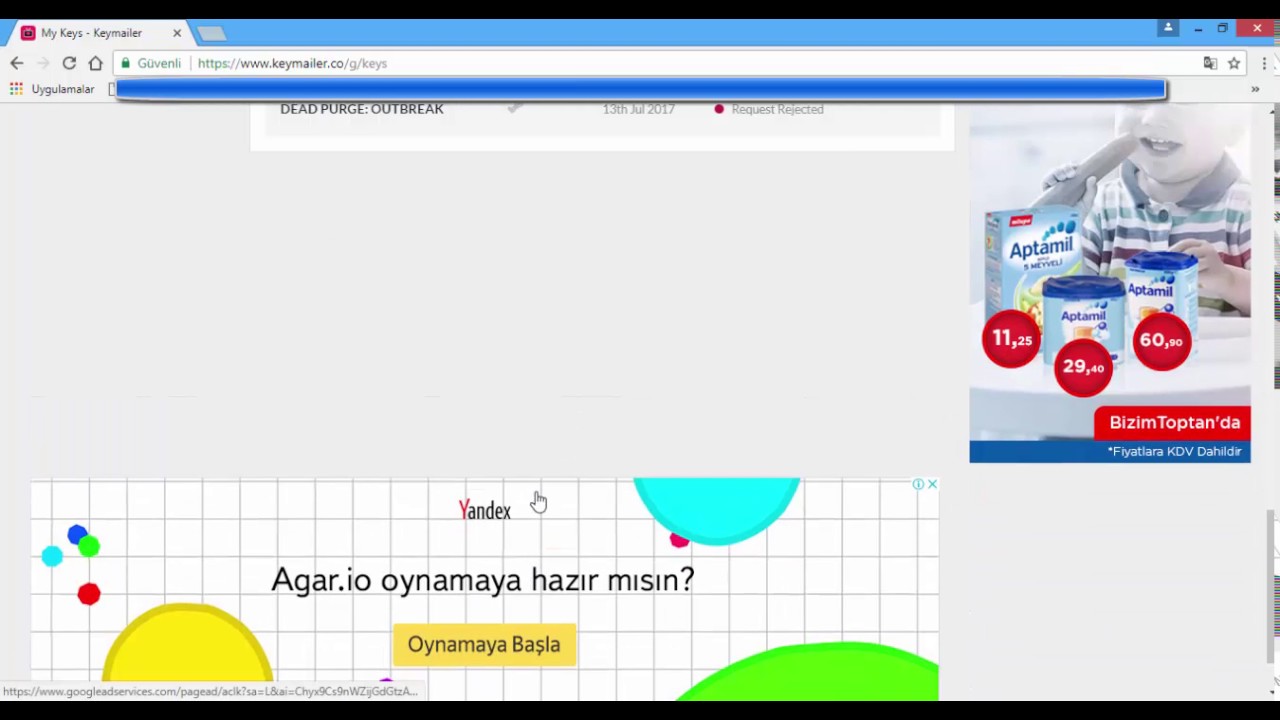This screenshot has width=1280, height=720.
Task: Click the Aptamil 29,40 price badge
Action: click(1083, 367)
